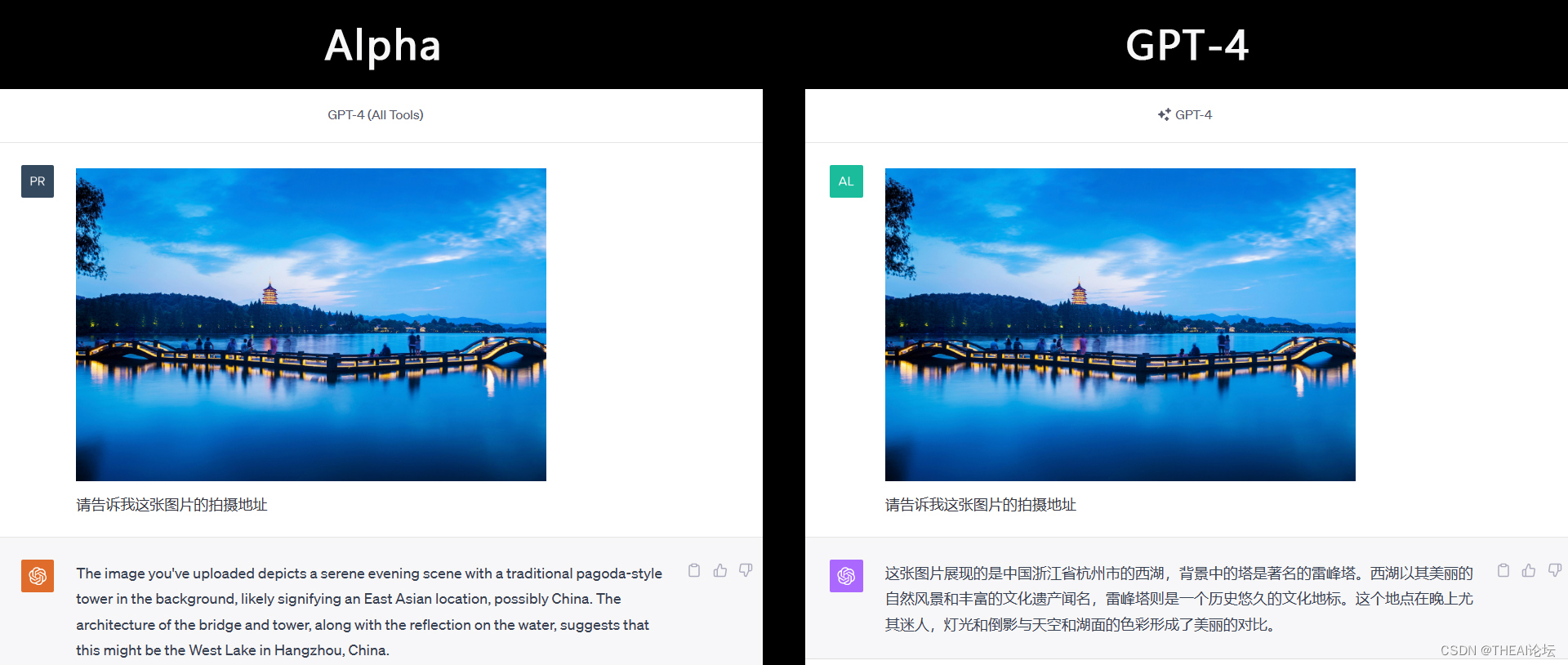Click the Alpha title heading
Screen dimensions: 1568x665
pos(383,45)
